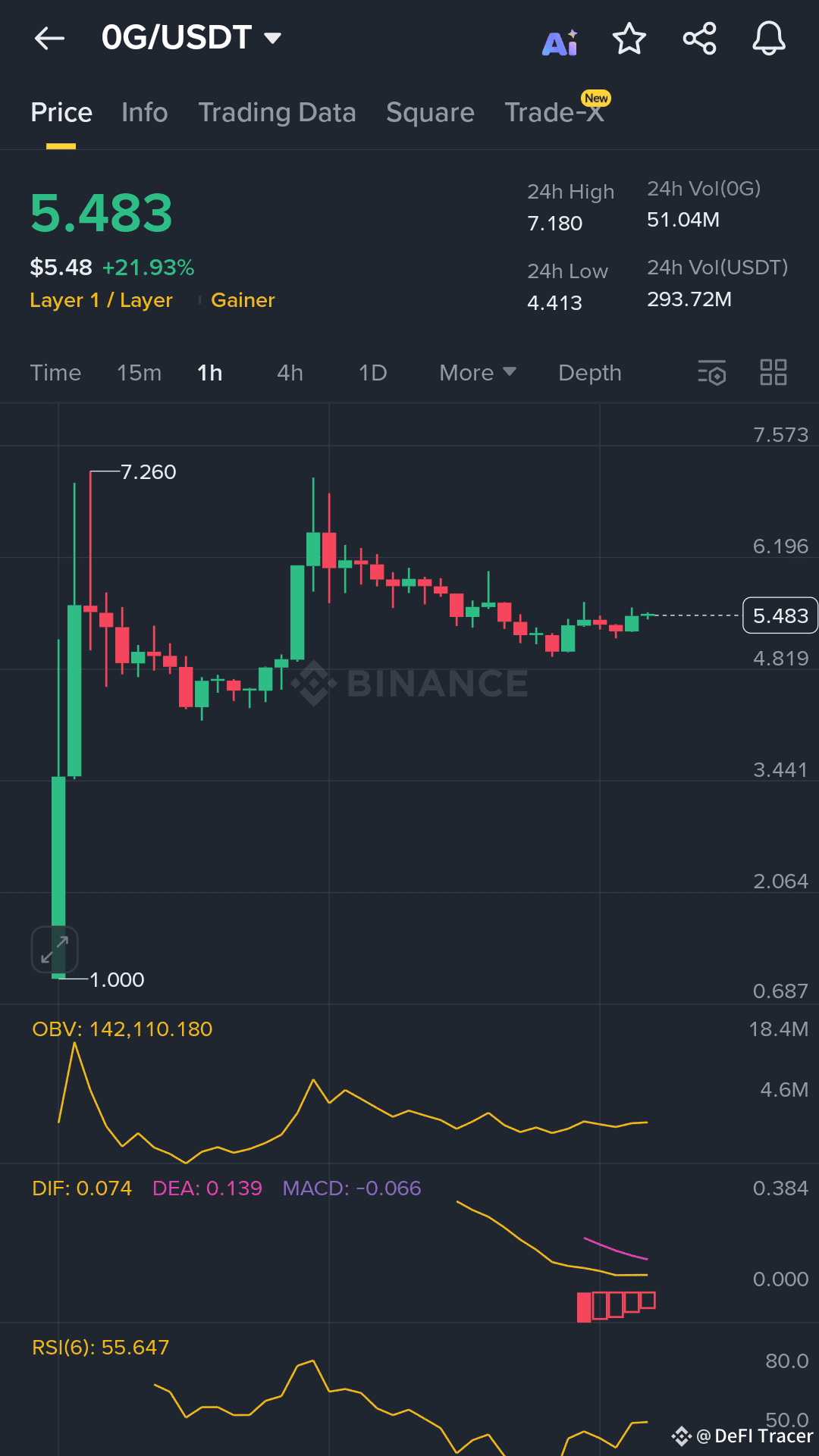Tap the DIF 0.074 indicator label
819x1456 pixels.
pos(82,1188)
